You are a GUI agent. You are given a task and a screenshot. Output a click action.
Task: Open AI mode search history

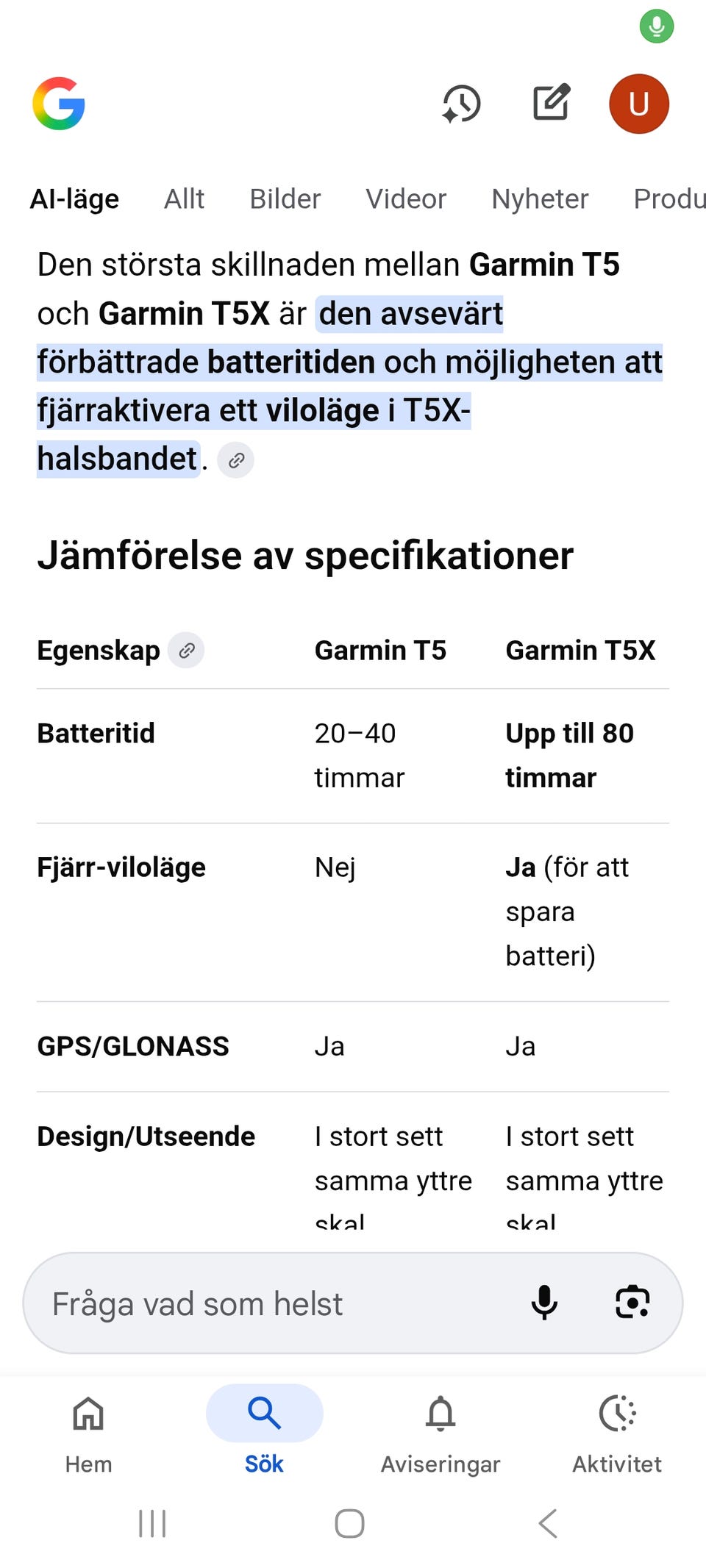point(462,104)
